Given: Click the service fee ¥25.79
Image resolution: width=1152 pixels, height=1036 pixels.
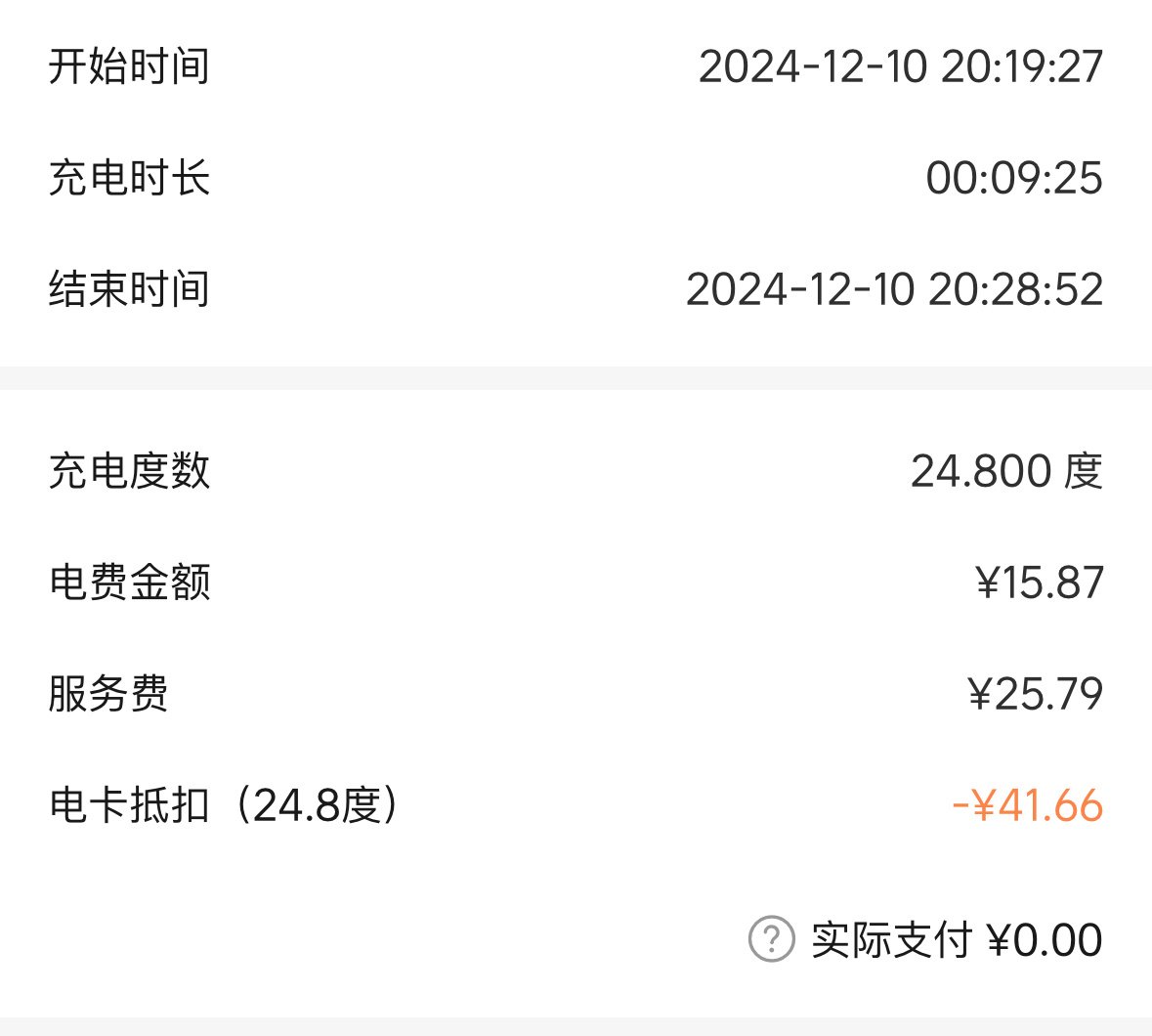Looking at the screenshot, I should [x=1036, y=693].
